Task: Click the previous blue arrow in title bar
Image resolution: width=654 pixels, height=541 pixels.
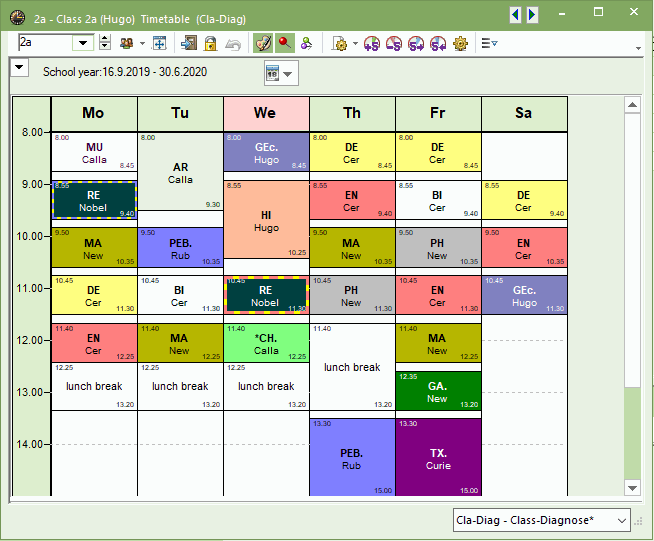Action: (516, 15)
